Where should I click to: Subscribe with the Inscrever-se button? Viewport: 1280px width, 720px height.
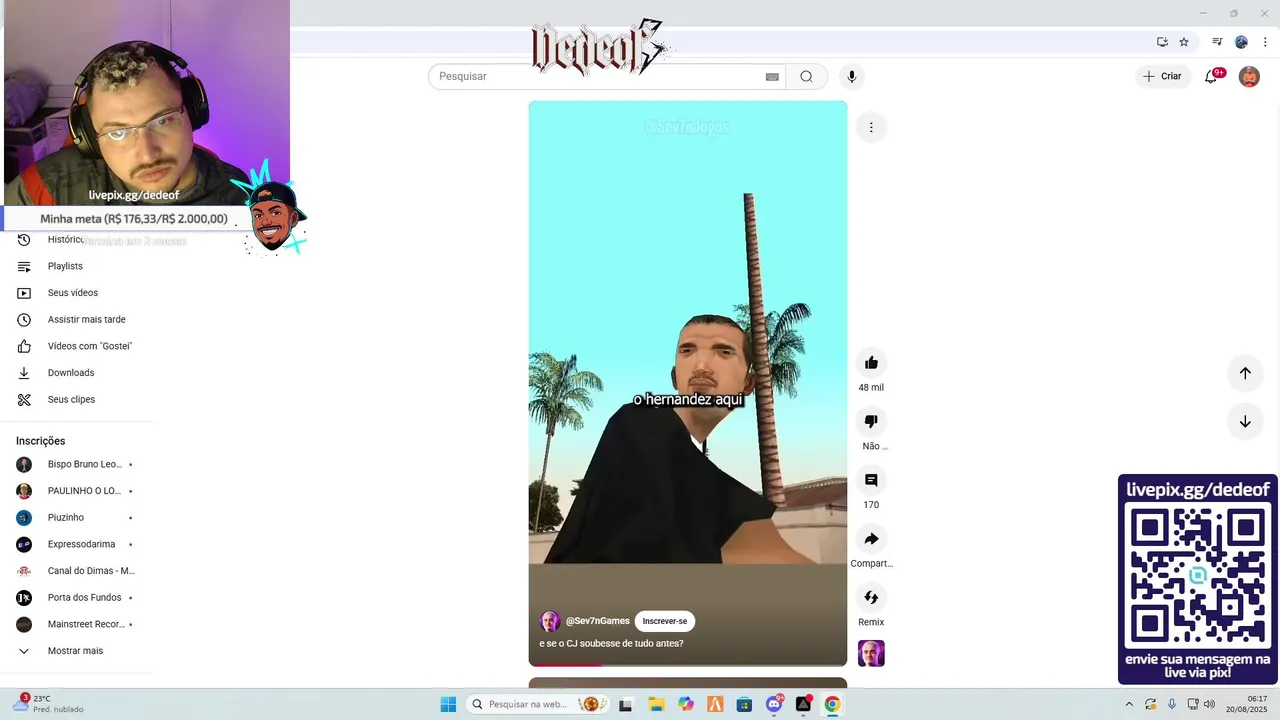(x=665, y=621)
